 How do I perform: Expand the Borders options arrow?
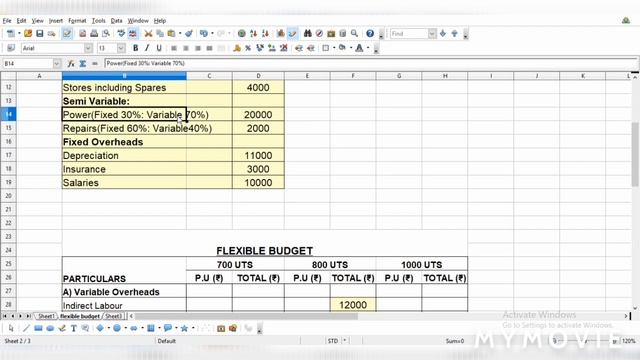pyautogui.click(x=334, y=48)
